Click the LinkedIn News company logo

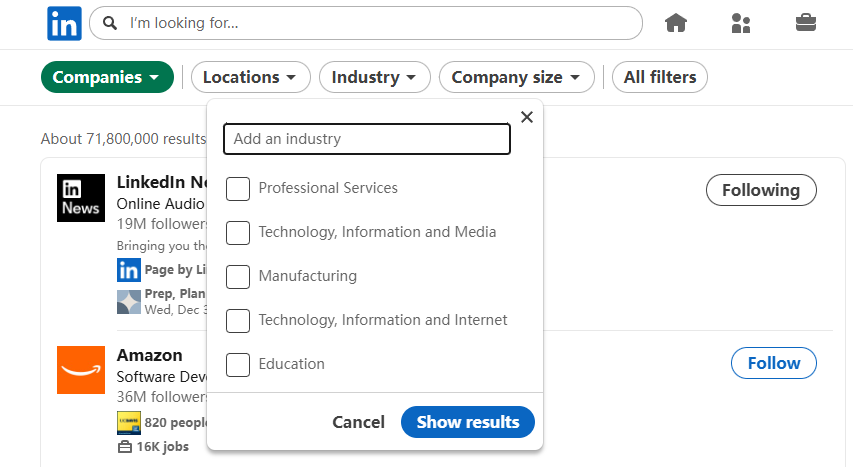pos(81,197)
